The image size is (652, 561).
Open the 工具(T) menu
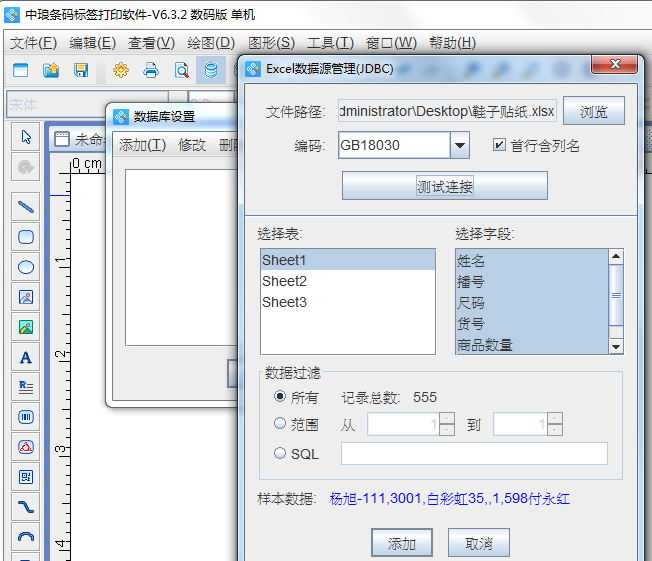pos(330,43)
